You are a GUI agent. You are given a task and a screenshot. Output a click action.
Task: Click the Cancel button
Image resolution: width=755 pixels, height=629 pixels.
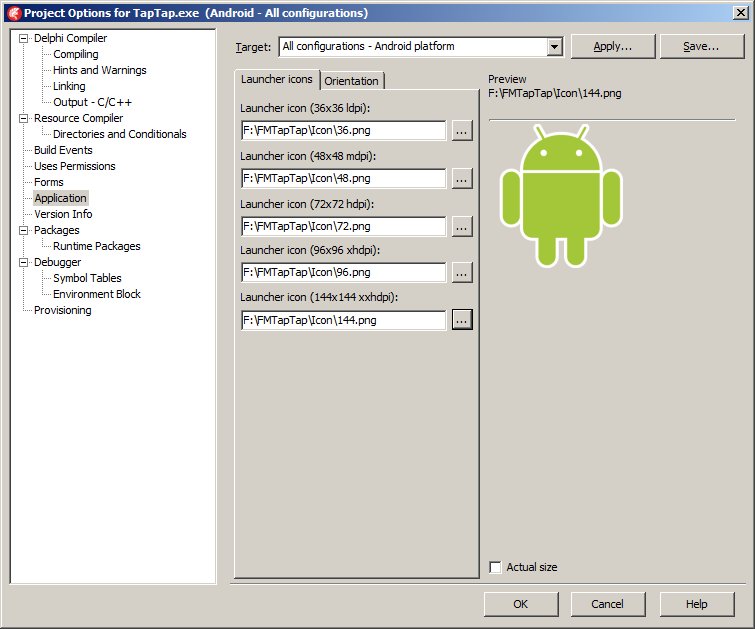pyautogui.click(x=608, y=604)
